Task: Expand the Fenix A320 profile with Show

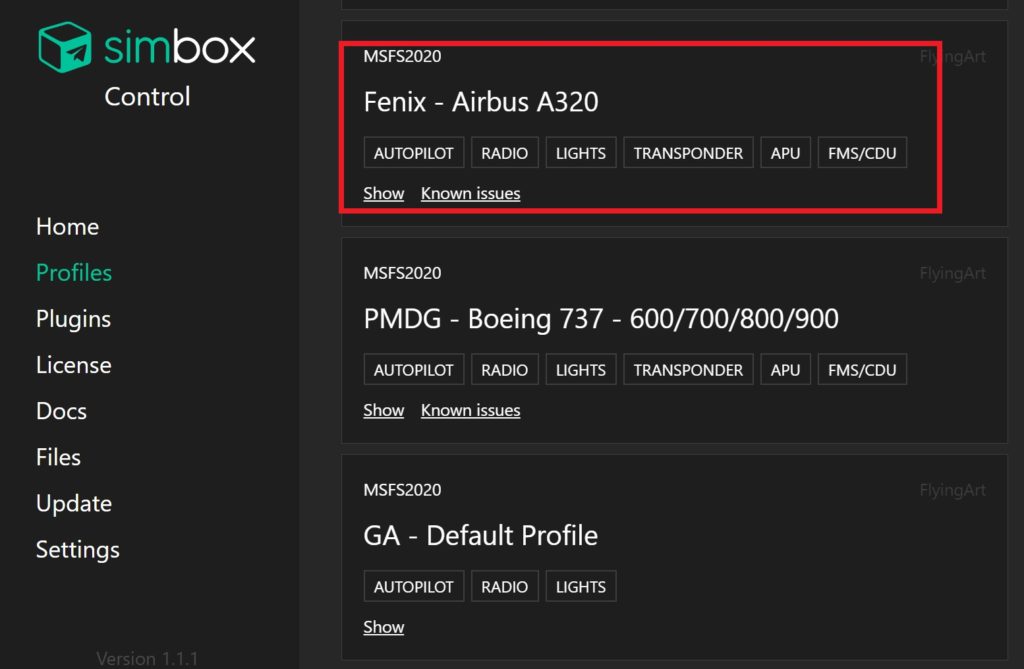Action: [383, 193]
